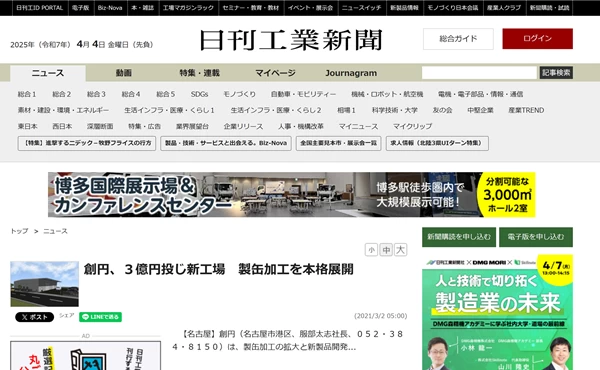Open the 友の会 link

442,110
